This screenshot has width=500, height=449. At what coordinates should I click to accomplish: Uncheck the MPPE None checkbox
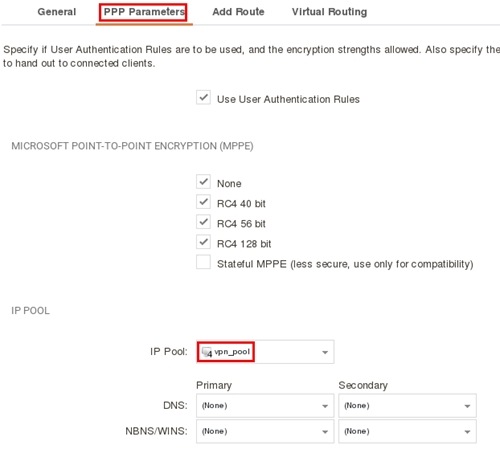(x=203, y=182)
